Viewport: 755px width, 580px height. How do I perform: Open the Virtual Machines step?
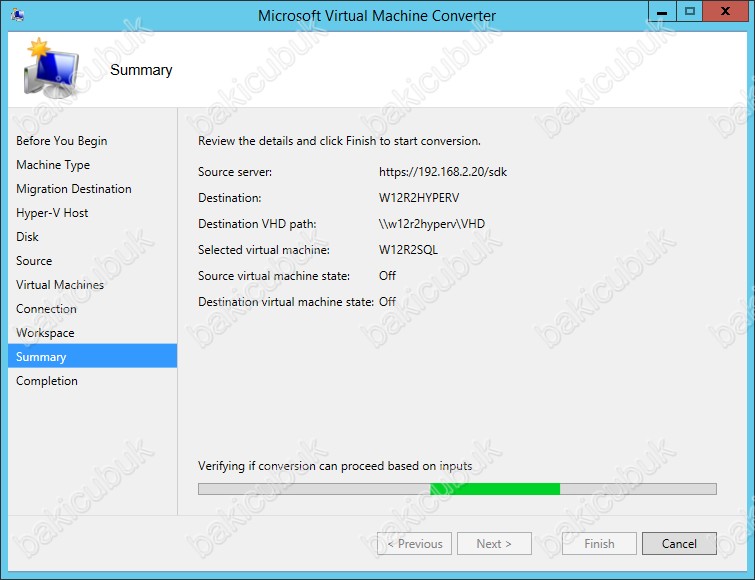60,285
